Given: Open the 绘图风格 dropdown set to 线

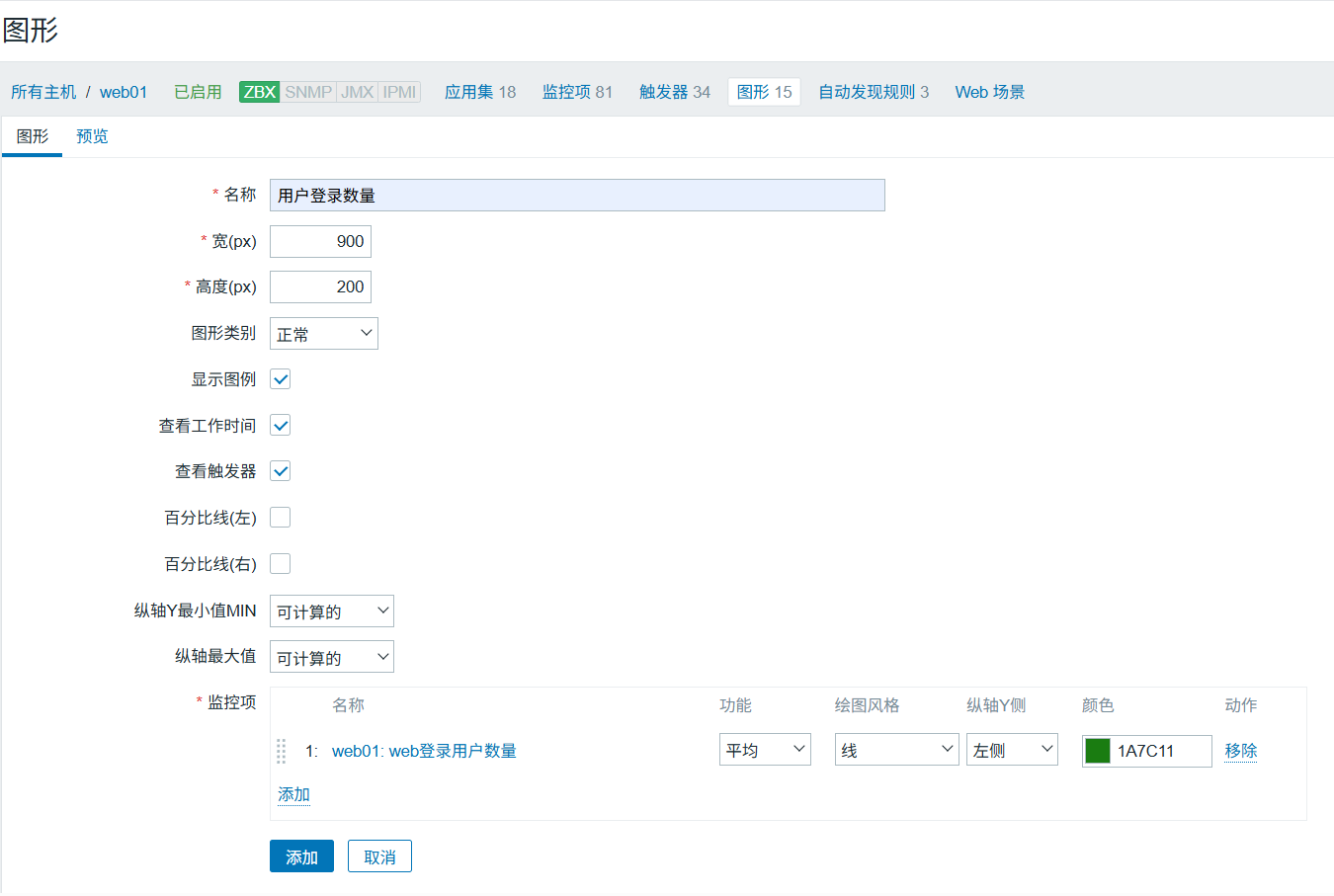Looking at the screenshot, I should [x=895, y=750].
